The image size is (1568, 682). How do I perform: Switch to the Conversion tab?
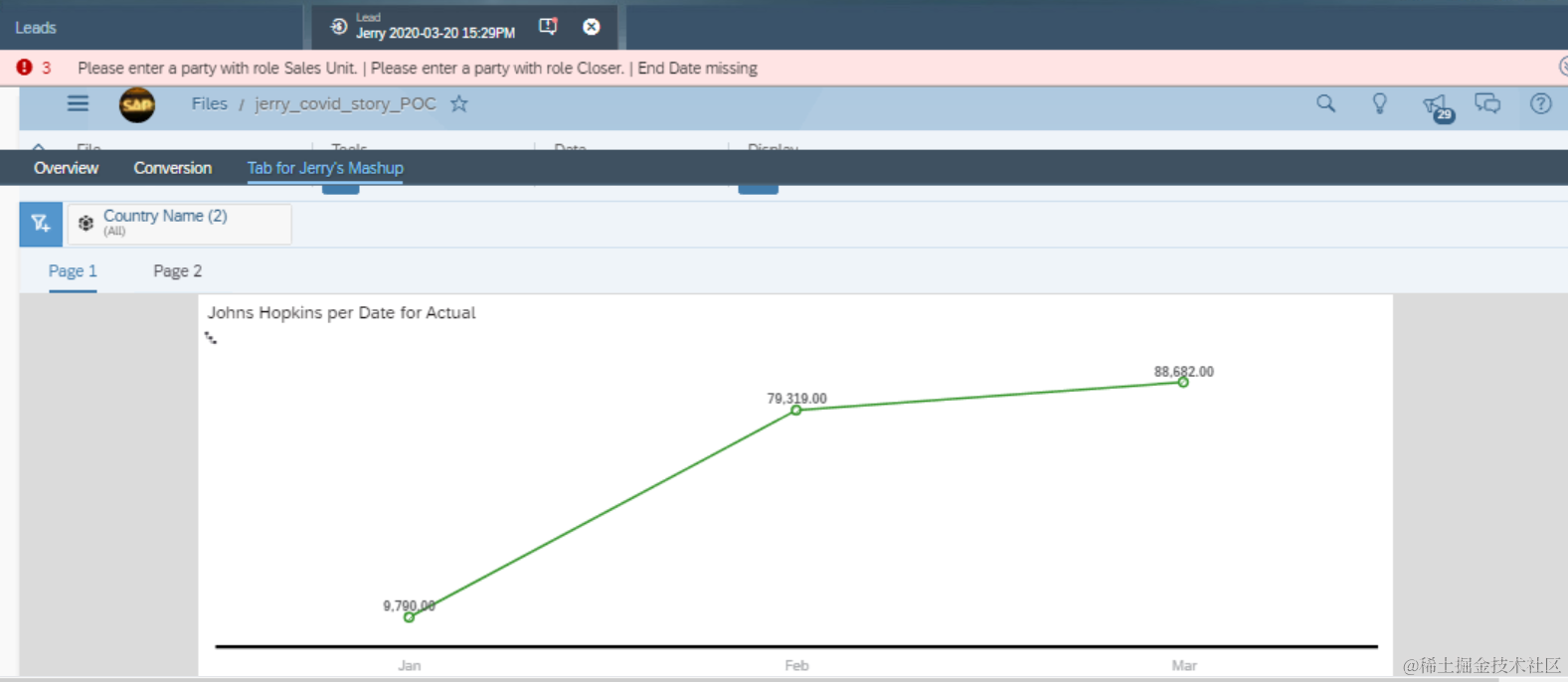(173, 168)
